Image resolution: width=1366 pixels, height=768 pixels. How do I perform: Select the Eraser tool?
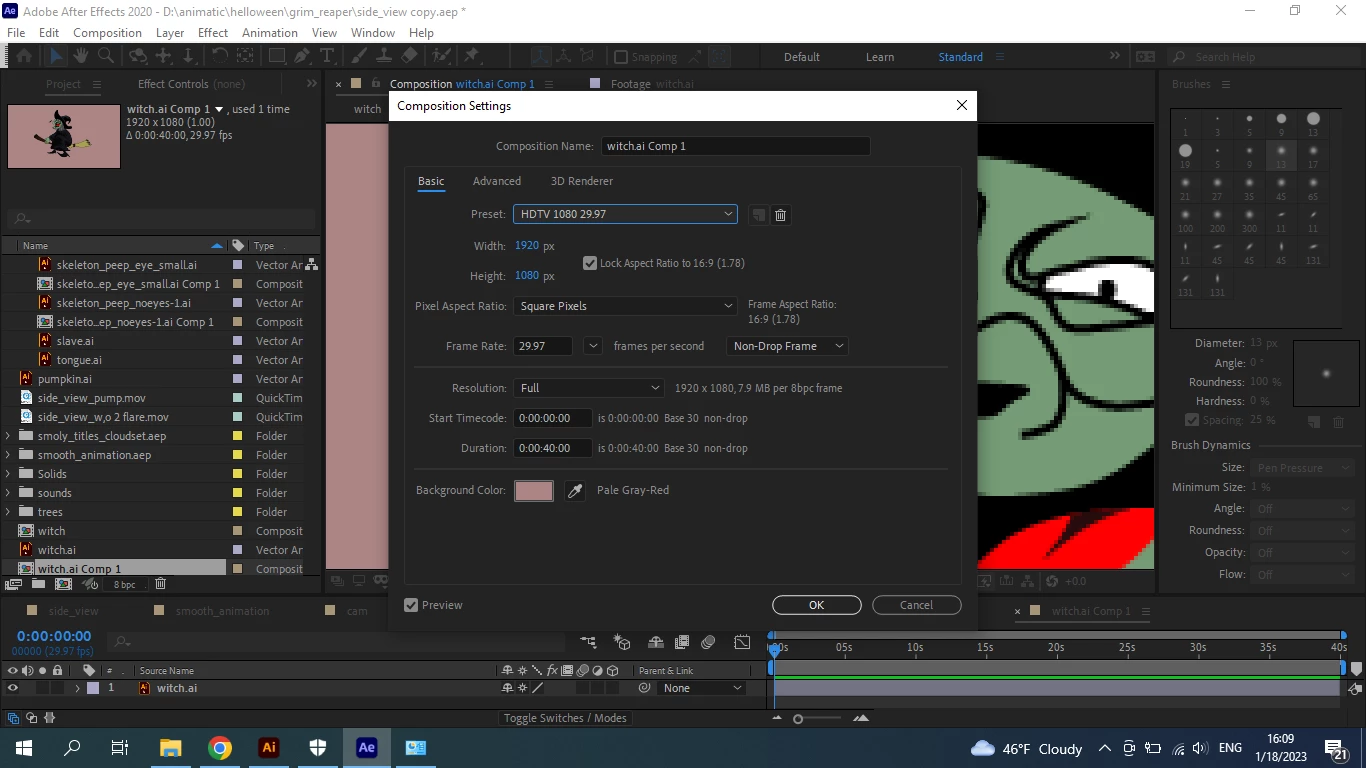409,56
